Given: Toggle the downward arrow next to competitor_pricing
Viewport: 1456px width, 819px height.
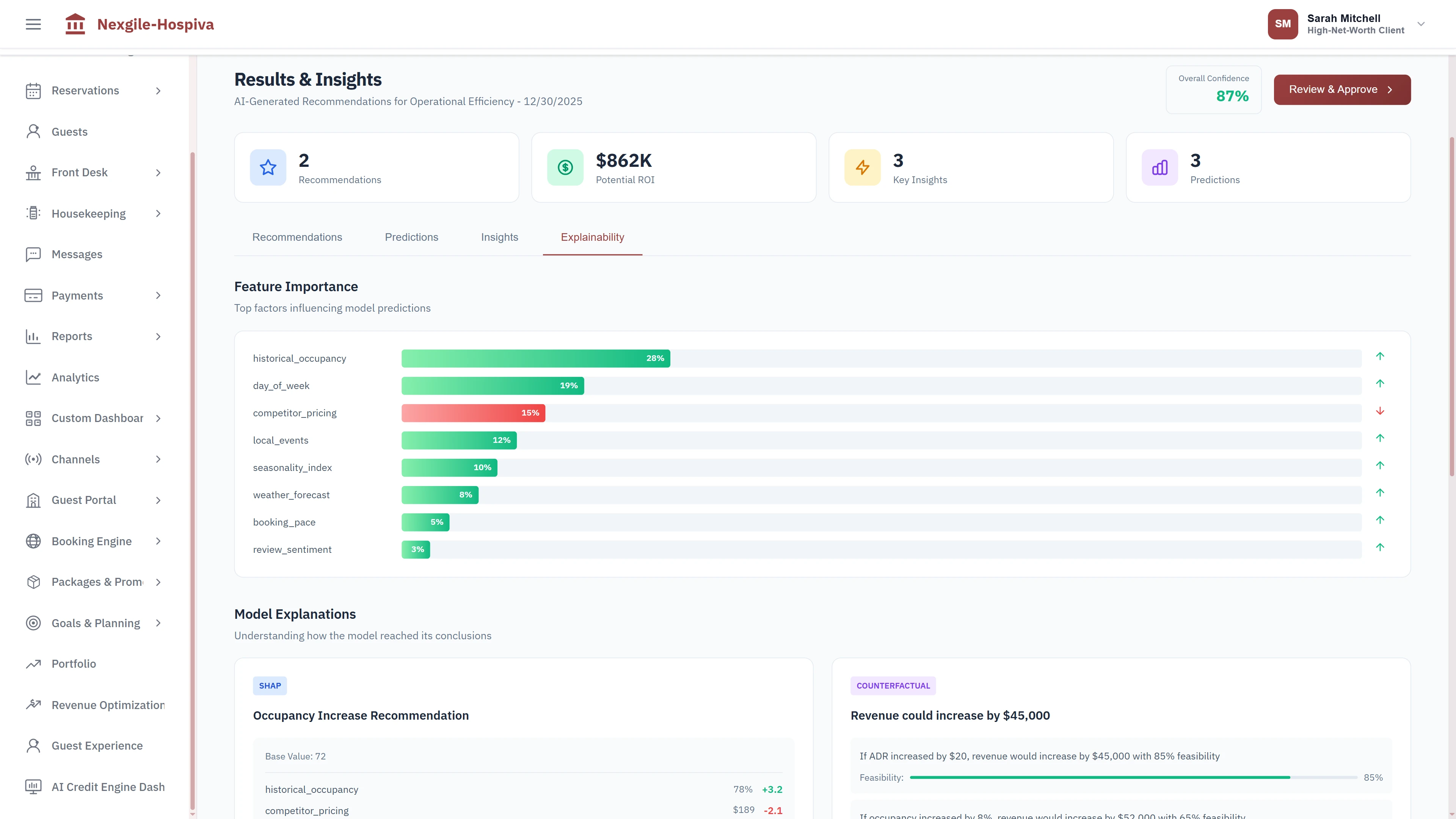Looking at the screenshot, I should [1380, 411].
